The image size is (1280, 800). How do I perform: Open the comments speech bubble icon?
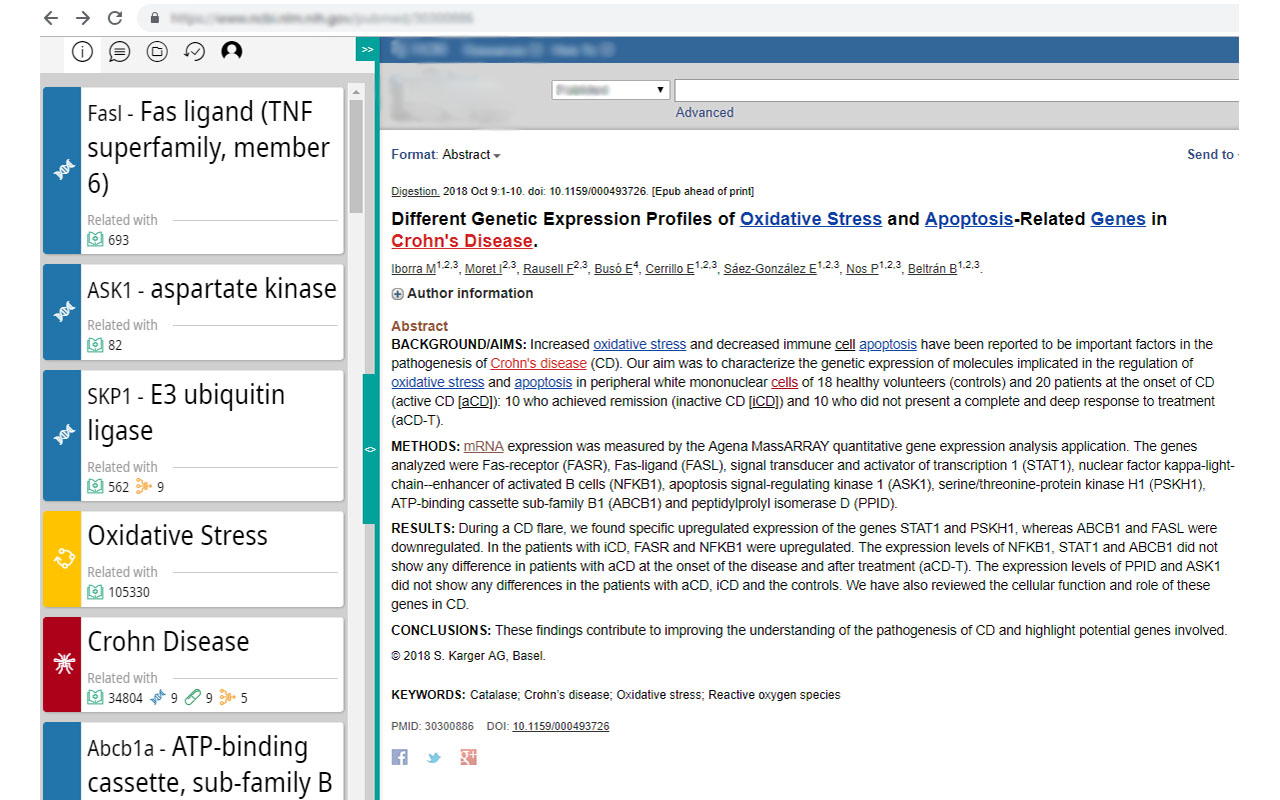[x=119, y=51]
